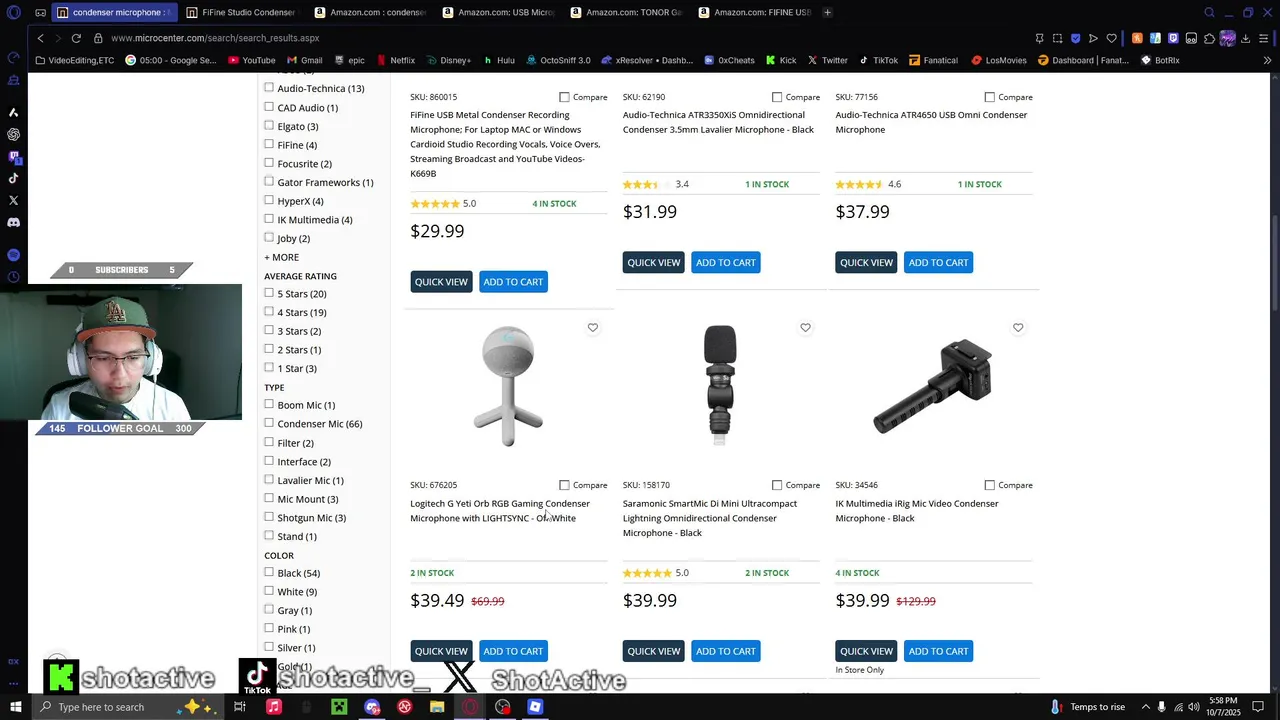This screenshot has height=720, width=1280.
Task: Click the browser back arrow
Action: [40, 38]
